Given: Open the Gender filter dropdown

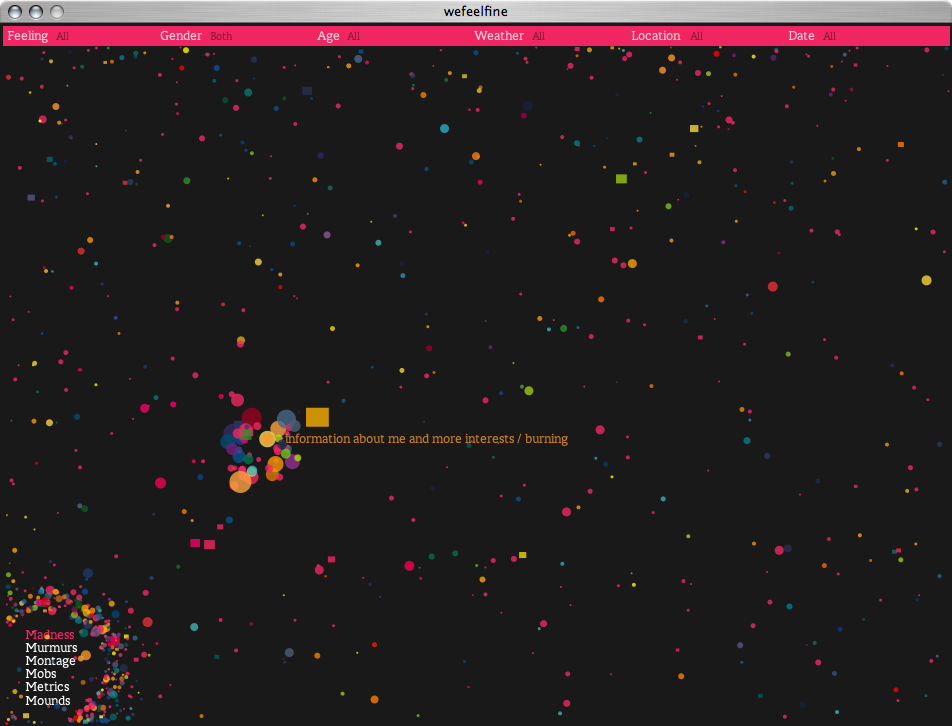Looking at the screenshot, I should pyautogui.click(x=181, y=36).
